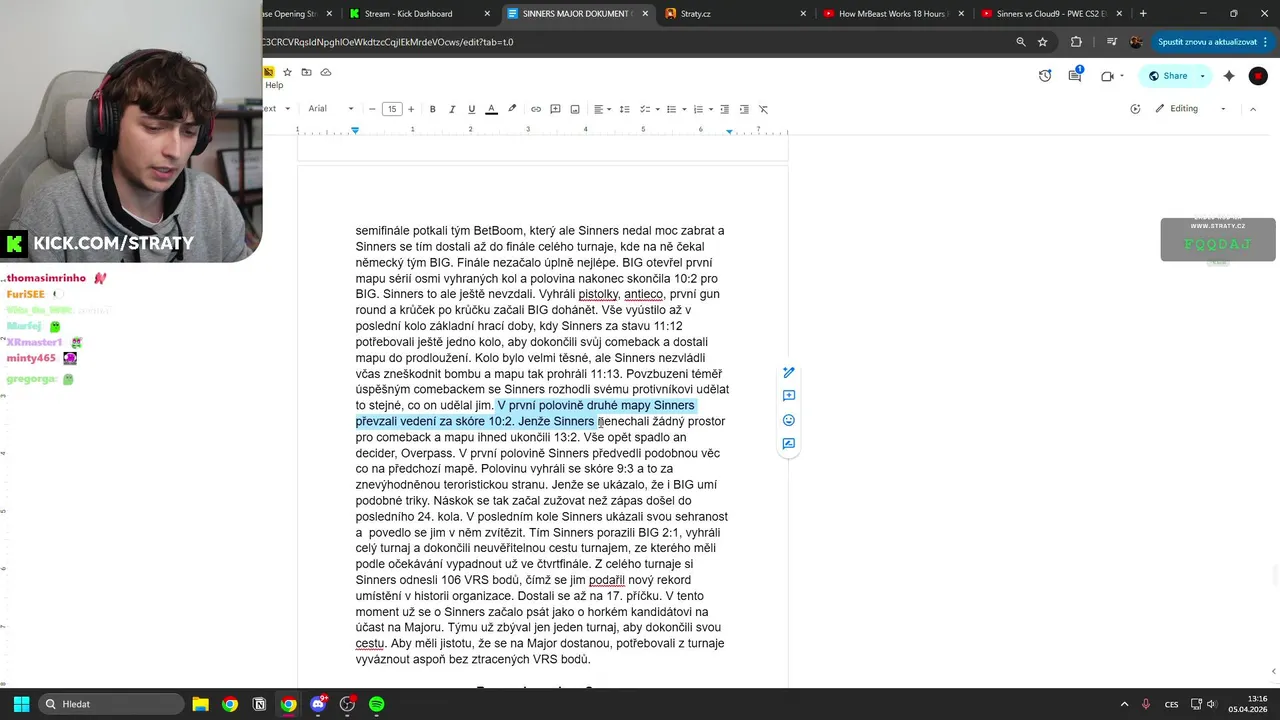Click the font size field showing 15
The image size is (1280, 720).
(x=391, y=109)
